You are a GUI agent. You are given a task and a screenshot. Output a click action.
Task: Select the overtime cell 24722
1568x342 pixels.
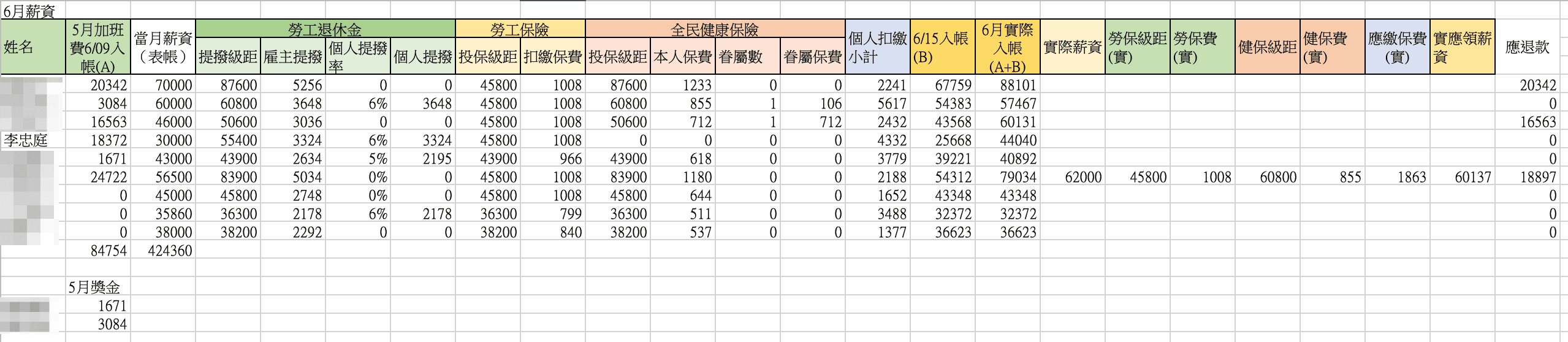(x=98, y=177)
